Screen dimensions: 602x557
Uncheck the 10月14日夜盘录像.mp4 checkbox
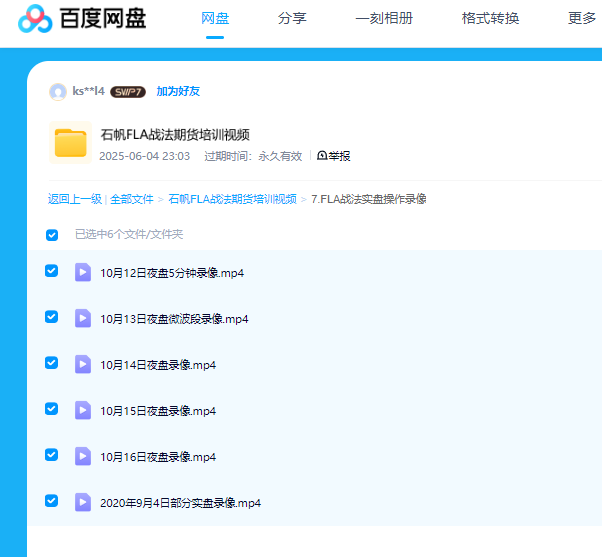click(52, 363)
